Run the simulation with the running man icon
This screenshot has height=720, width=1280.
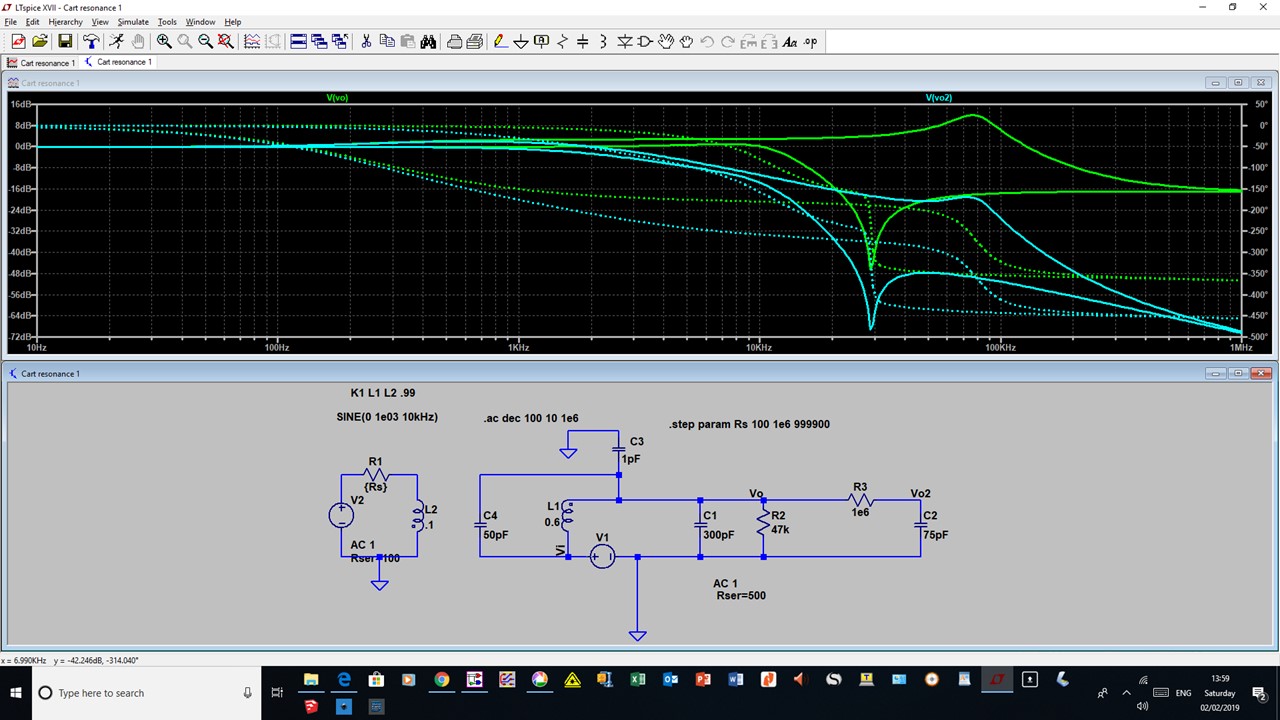pyautogui.click(x=116, y=41)
